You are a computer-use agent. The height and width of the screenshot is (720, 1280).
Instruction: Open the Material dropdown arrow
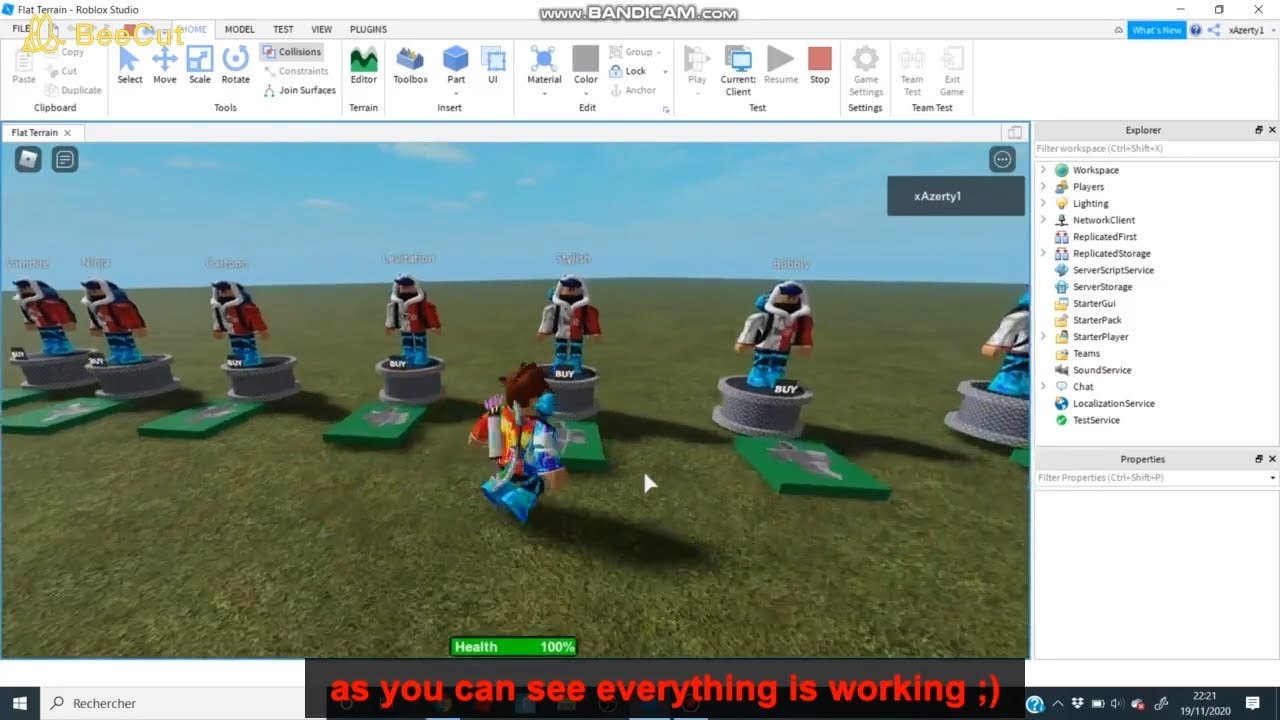tap(544, 94)
